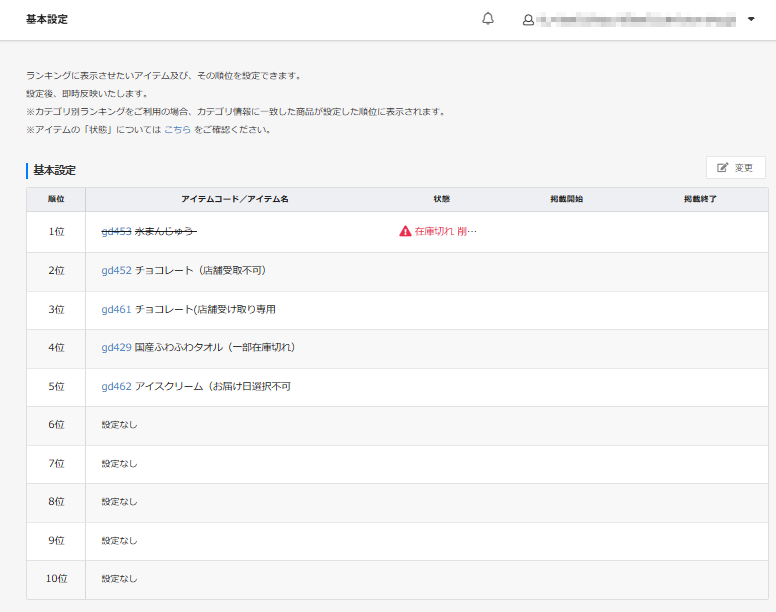This screenshot has width=776, height=612.
Task: Select the 7位 rank cell
Action: coord(56,464)
